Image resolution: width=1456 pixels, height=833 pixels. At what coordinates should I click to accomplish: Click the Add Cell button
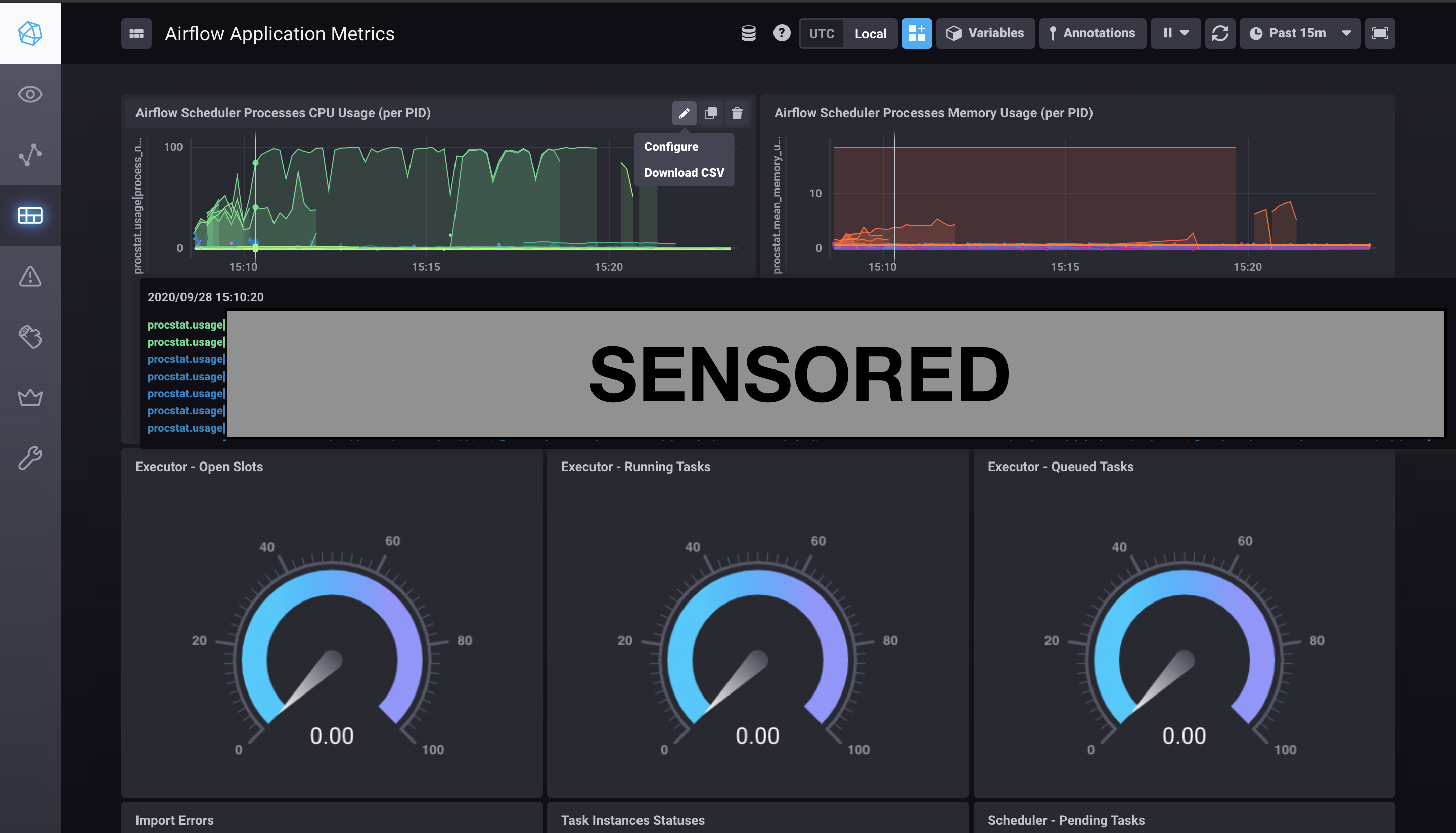(917, 34)
